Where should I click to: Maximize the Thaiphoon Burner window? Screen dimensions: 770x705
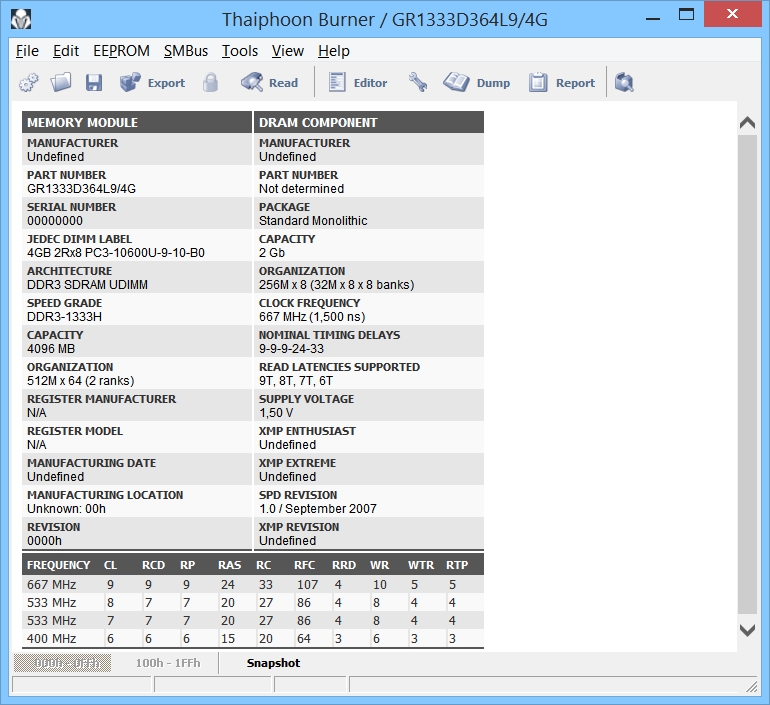click(x=686, y=15)
